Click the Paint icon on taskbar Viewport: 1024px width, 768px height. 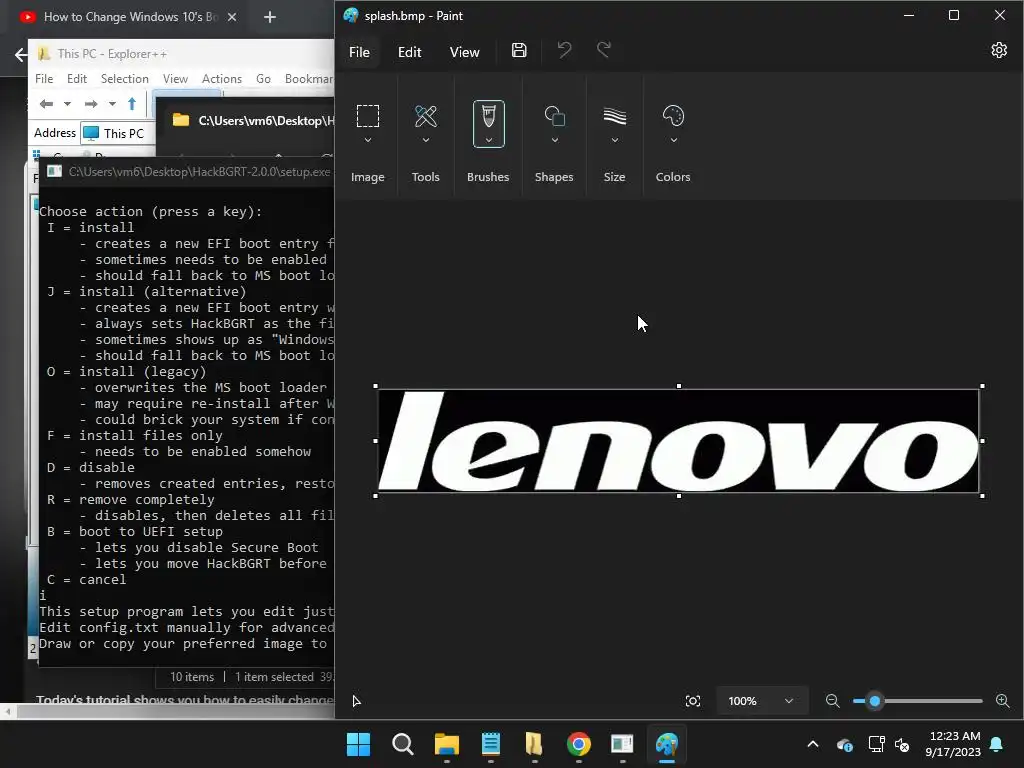pyautogui.click(x=667, y=744)
